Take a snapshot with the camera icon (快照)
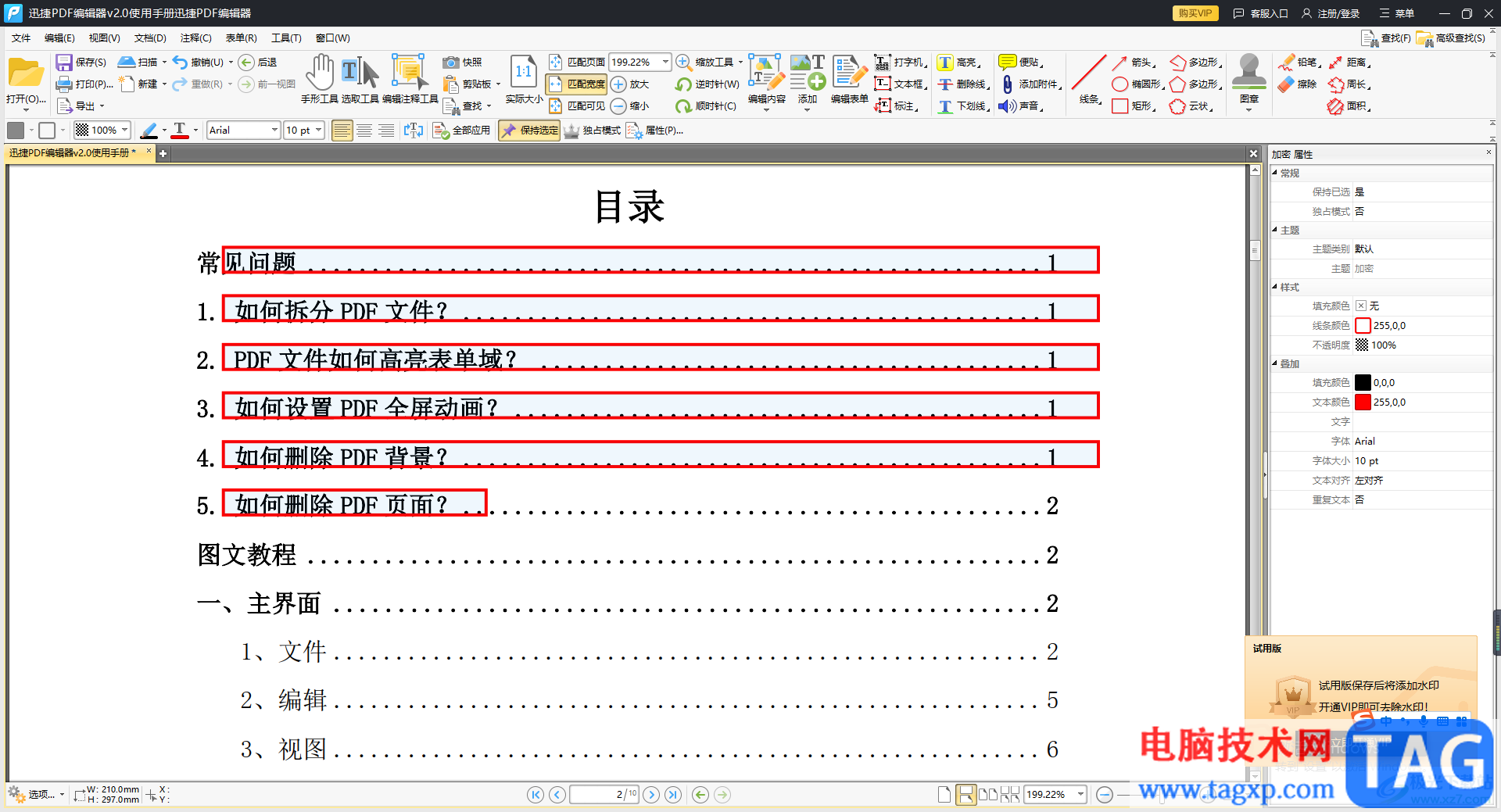 tap(450, 63)
